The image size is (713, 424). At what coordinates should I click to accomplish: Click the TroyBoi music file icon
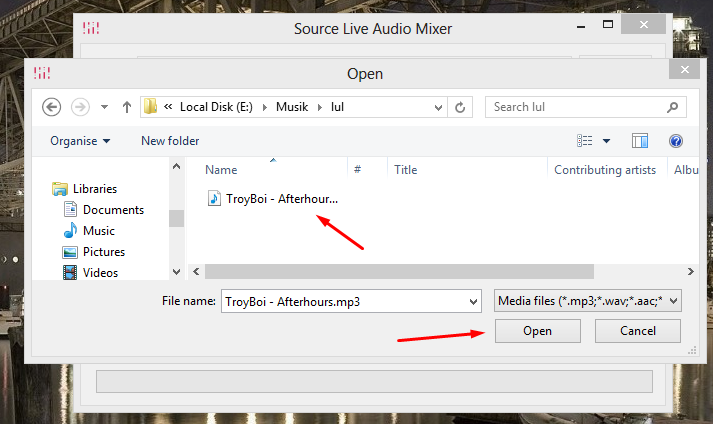(x=214, y=198)
